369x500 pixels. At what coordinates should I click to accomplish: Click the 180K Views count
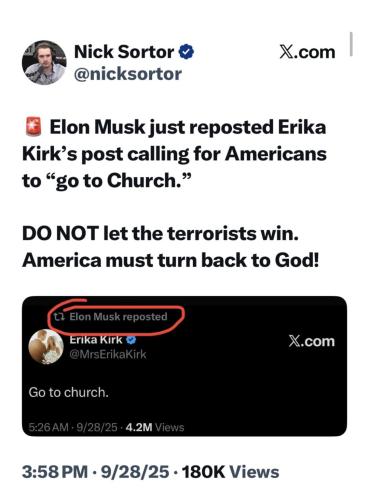(231, 472)
